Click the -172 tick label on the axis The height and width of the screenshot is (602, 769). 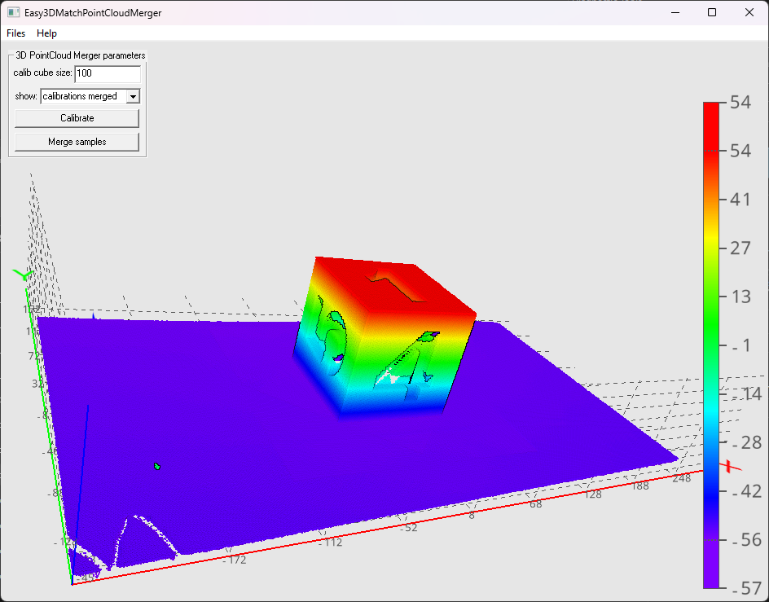point(233,560)
